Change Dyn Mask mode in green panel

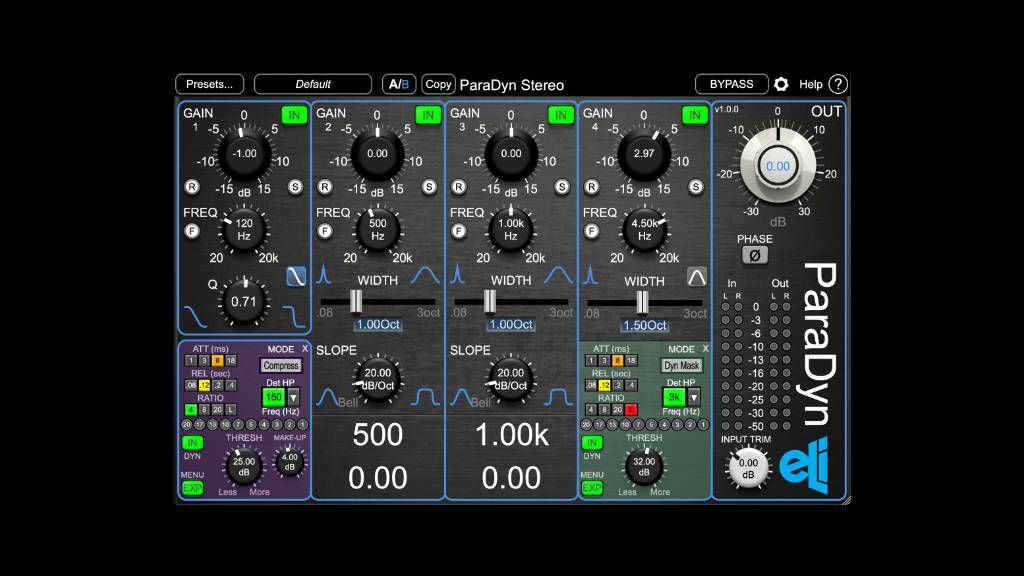coord(681,366)
